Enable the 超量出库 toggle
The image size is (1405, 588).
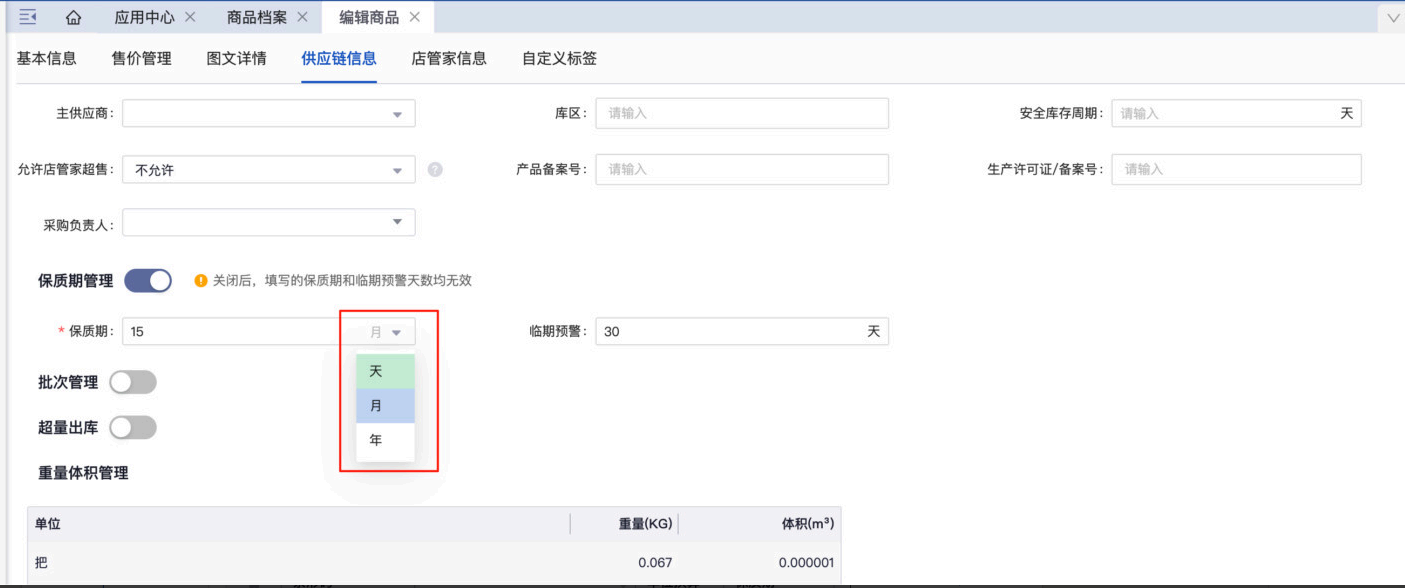pos(133,428)
